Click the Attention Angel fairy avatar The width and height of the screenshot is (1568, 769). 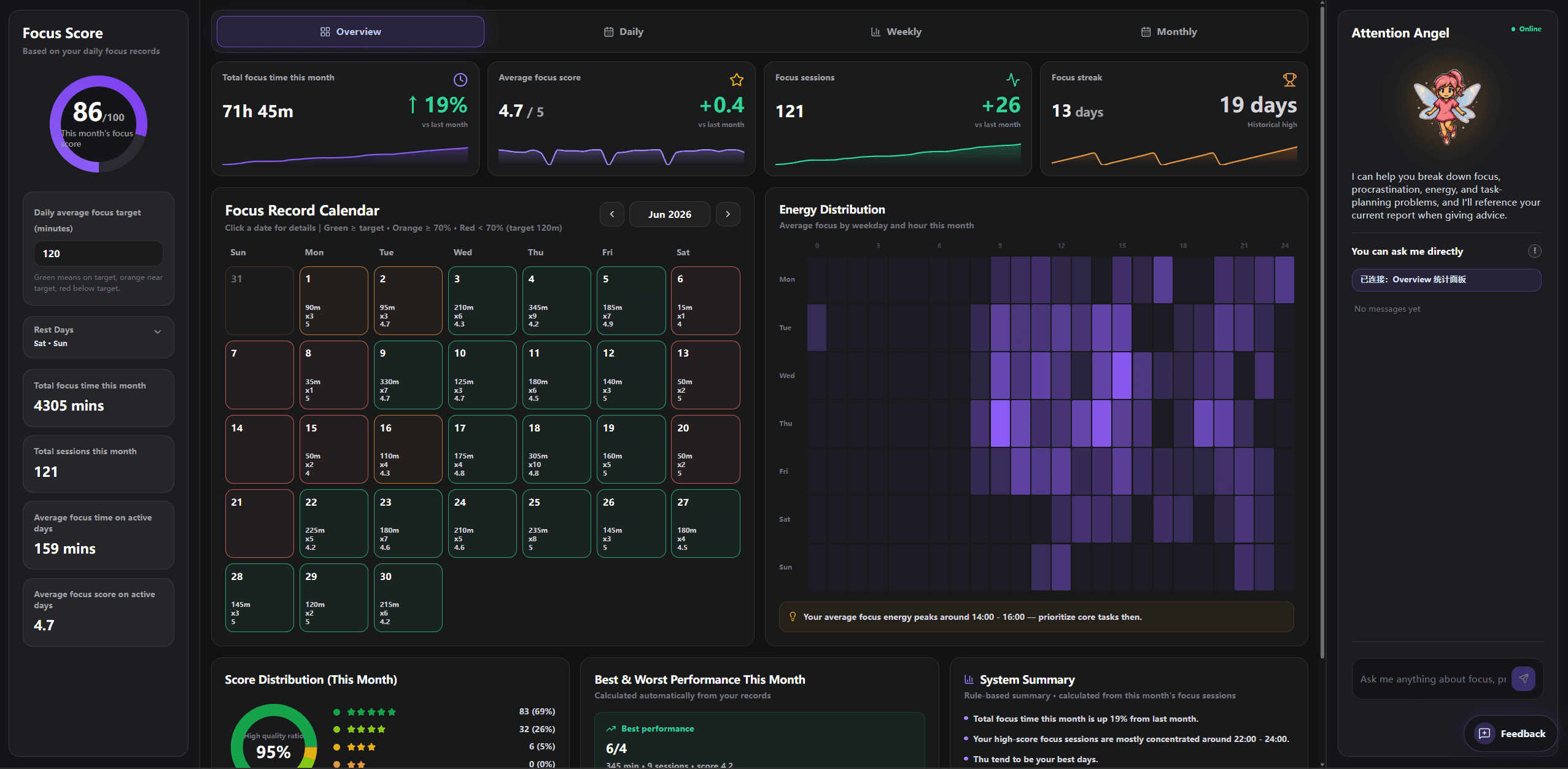pyautogui.click(x=1446, y=106)
